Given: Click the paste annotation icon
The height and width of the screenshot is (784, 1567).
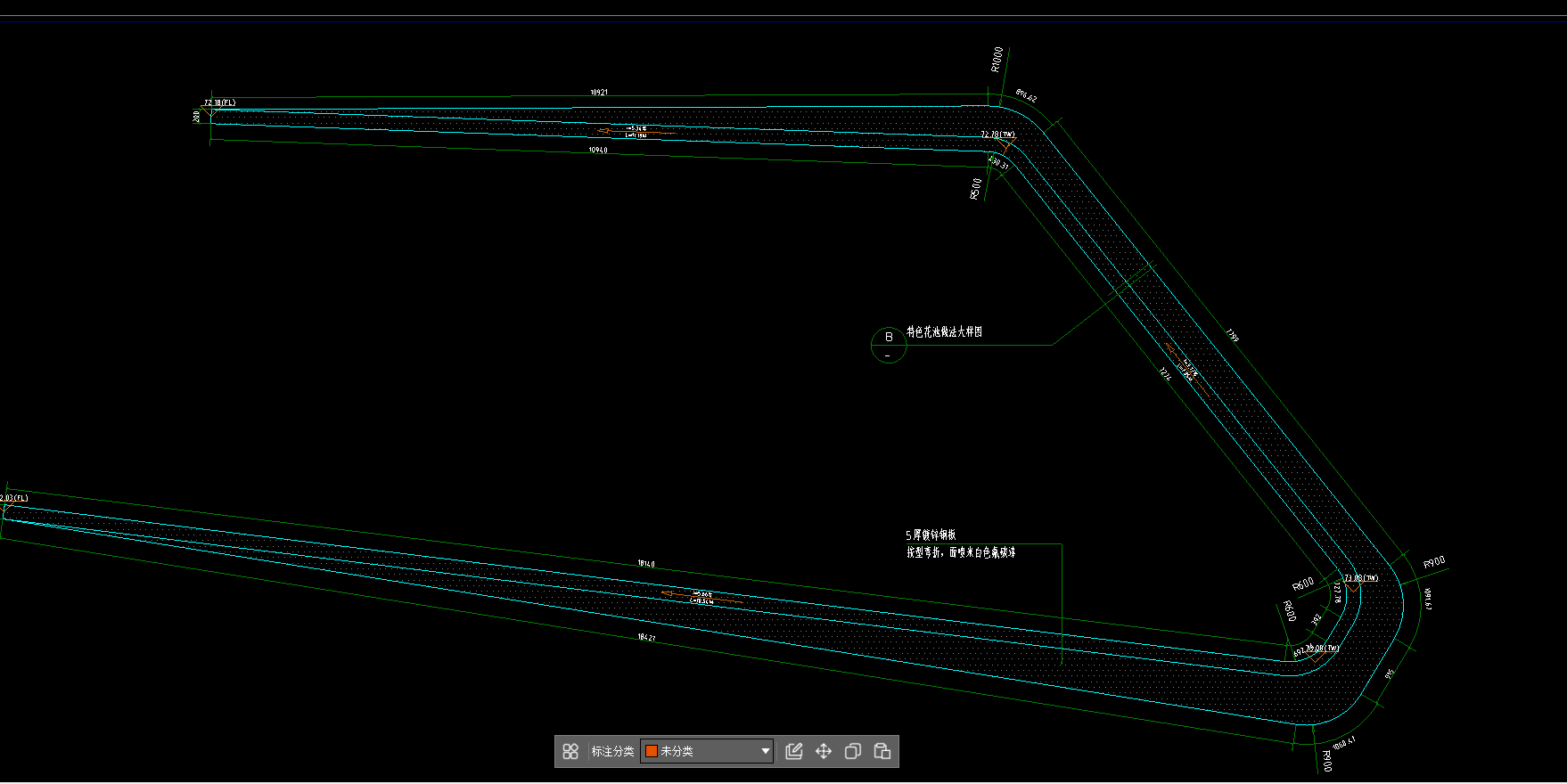Looking at the screenshot, I should (882, 751).
